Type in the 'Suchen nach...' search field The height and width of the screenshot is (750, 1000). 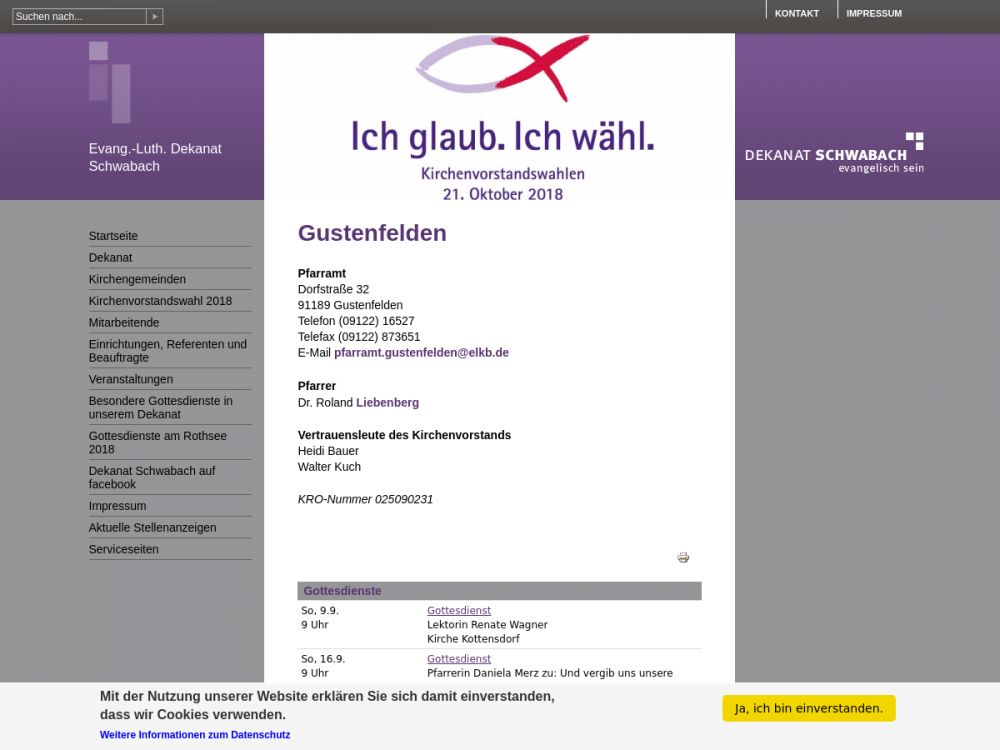pos(79,17)
